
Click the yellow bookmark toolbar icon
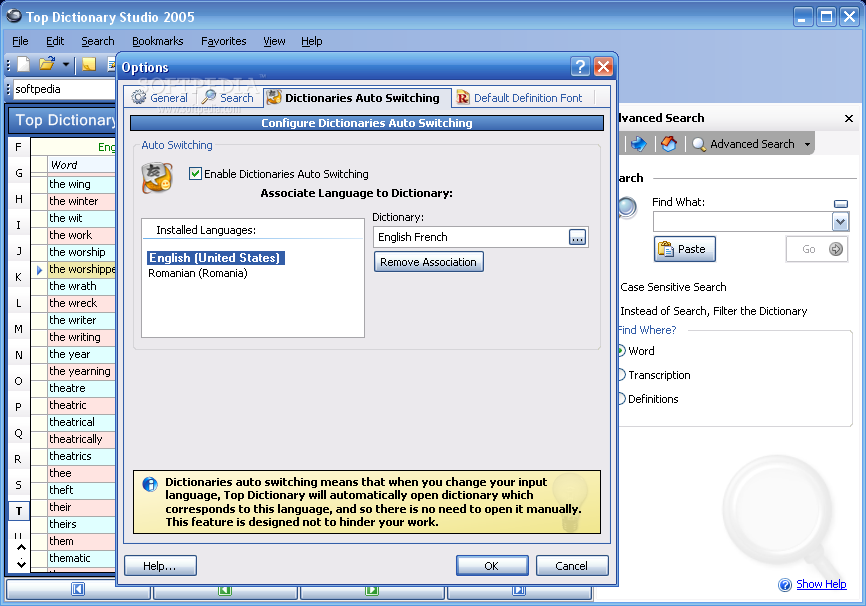pos(89,65)
